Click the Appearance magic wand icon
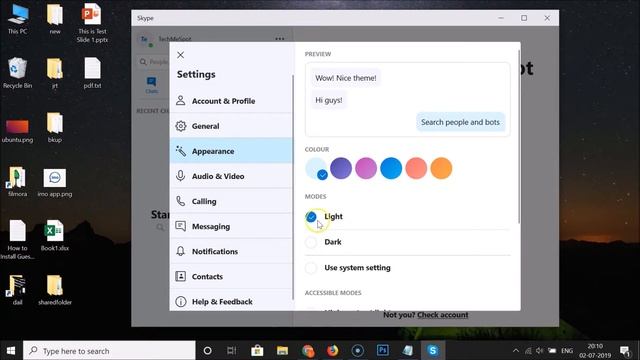The width and height of the screenshot is (640, 360). 180,151
